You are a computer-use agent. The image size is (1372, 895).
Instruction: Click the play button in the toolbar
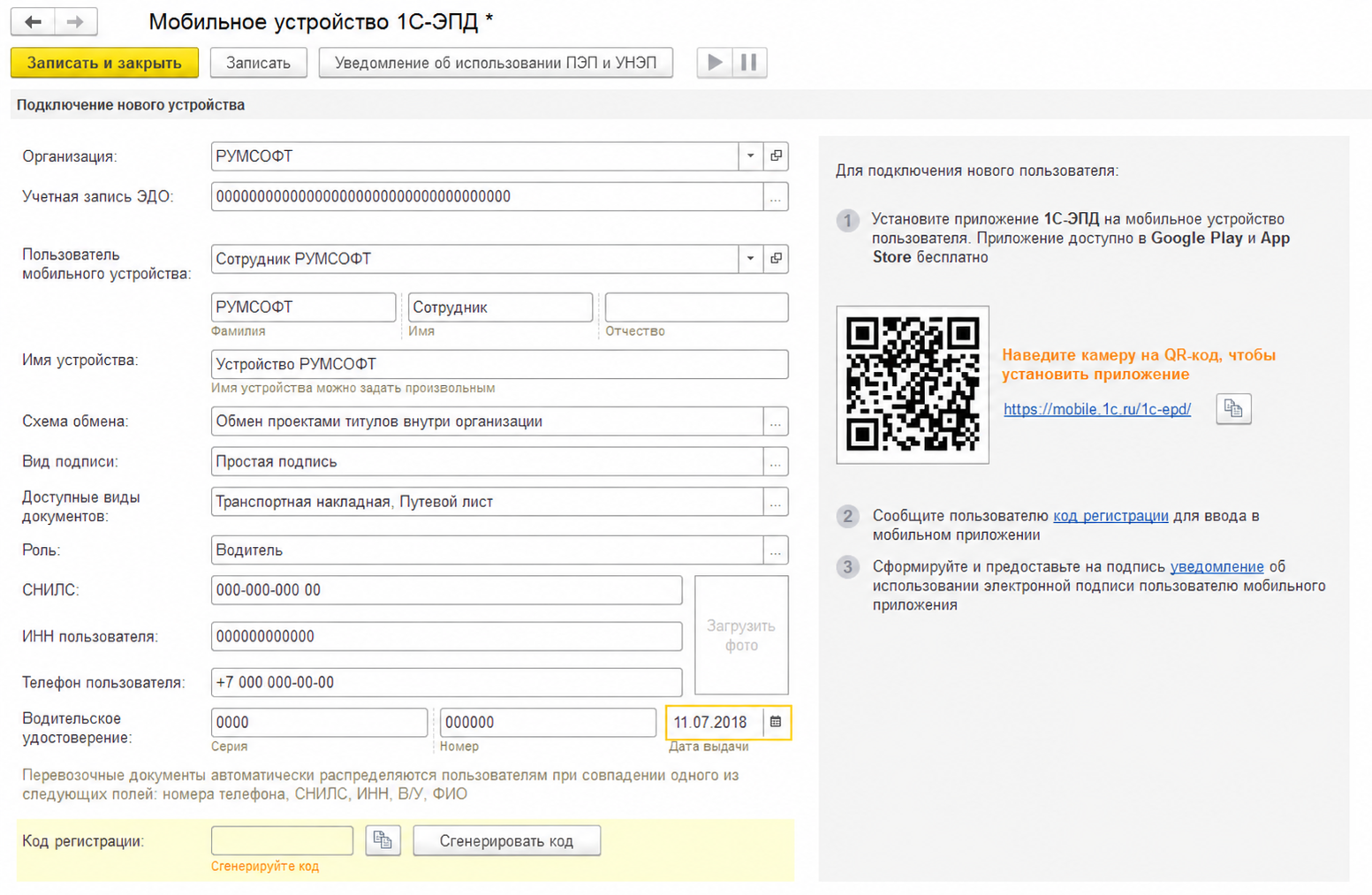click(715, 63)
